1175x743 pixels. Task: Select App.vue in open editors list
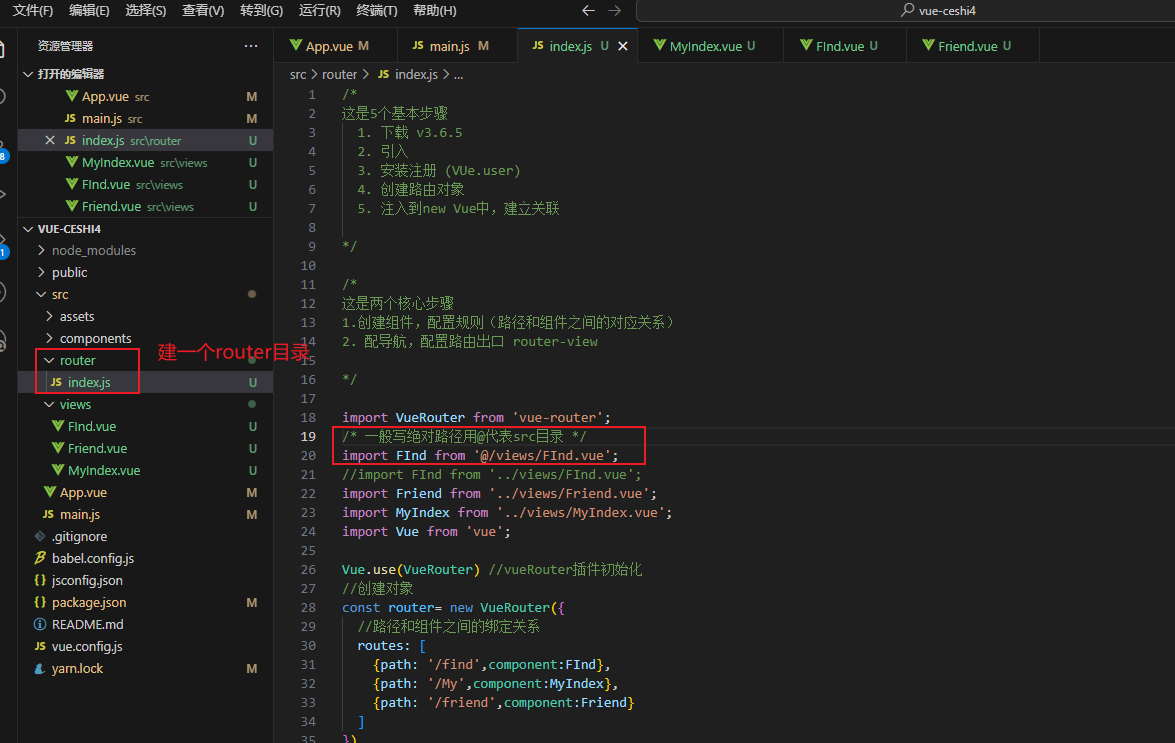pos(145,97)
